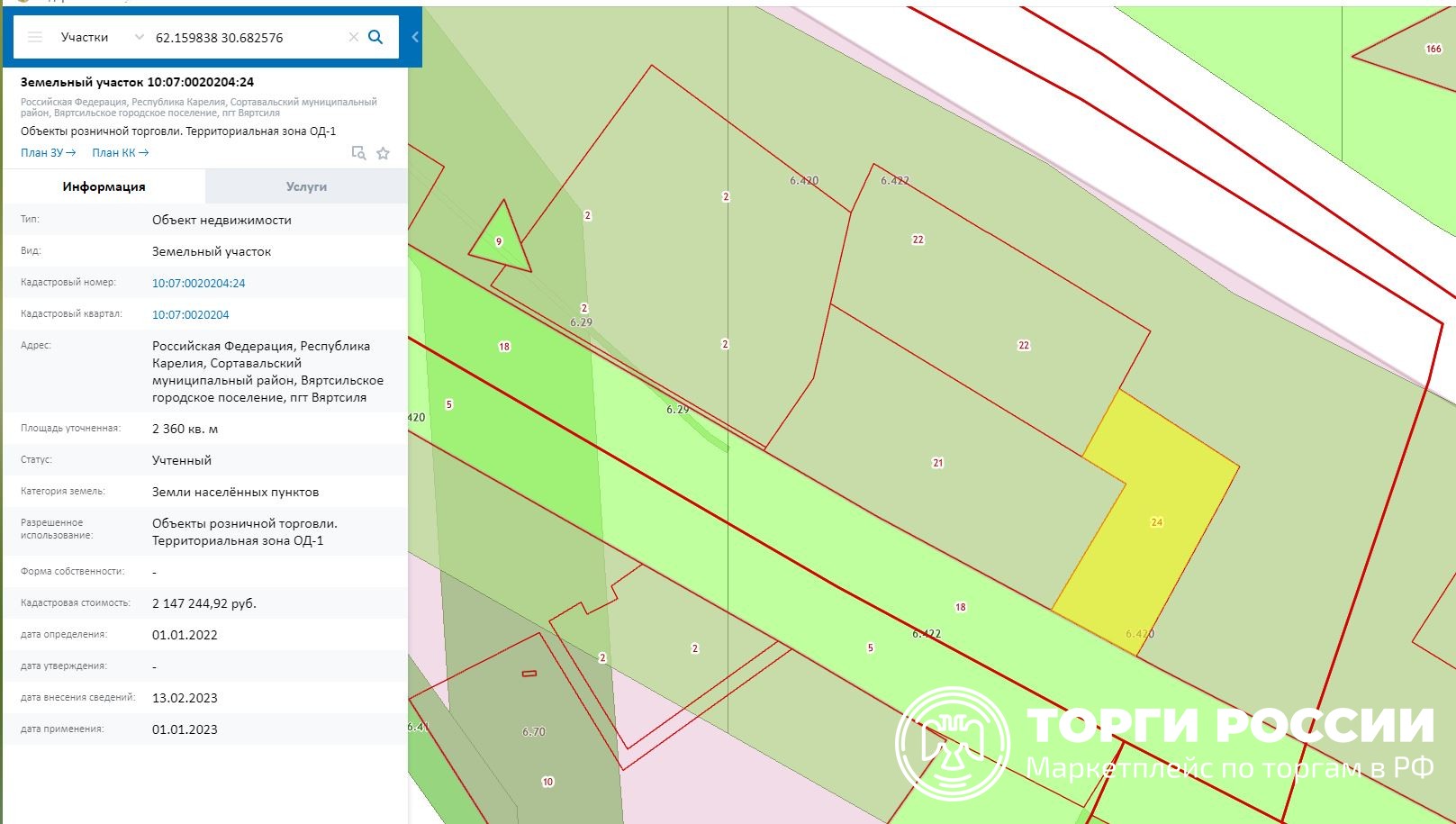Select parcel 166 at top-right of map
Image resolution: width=1456 pixels, height=824 pixels.
pyautogui.click(x=1433, y=50)
